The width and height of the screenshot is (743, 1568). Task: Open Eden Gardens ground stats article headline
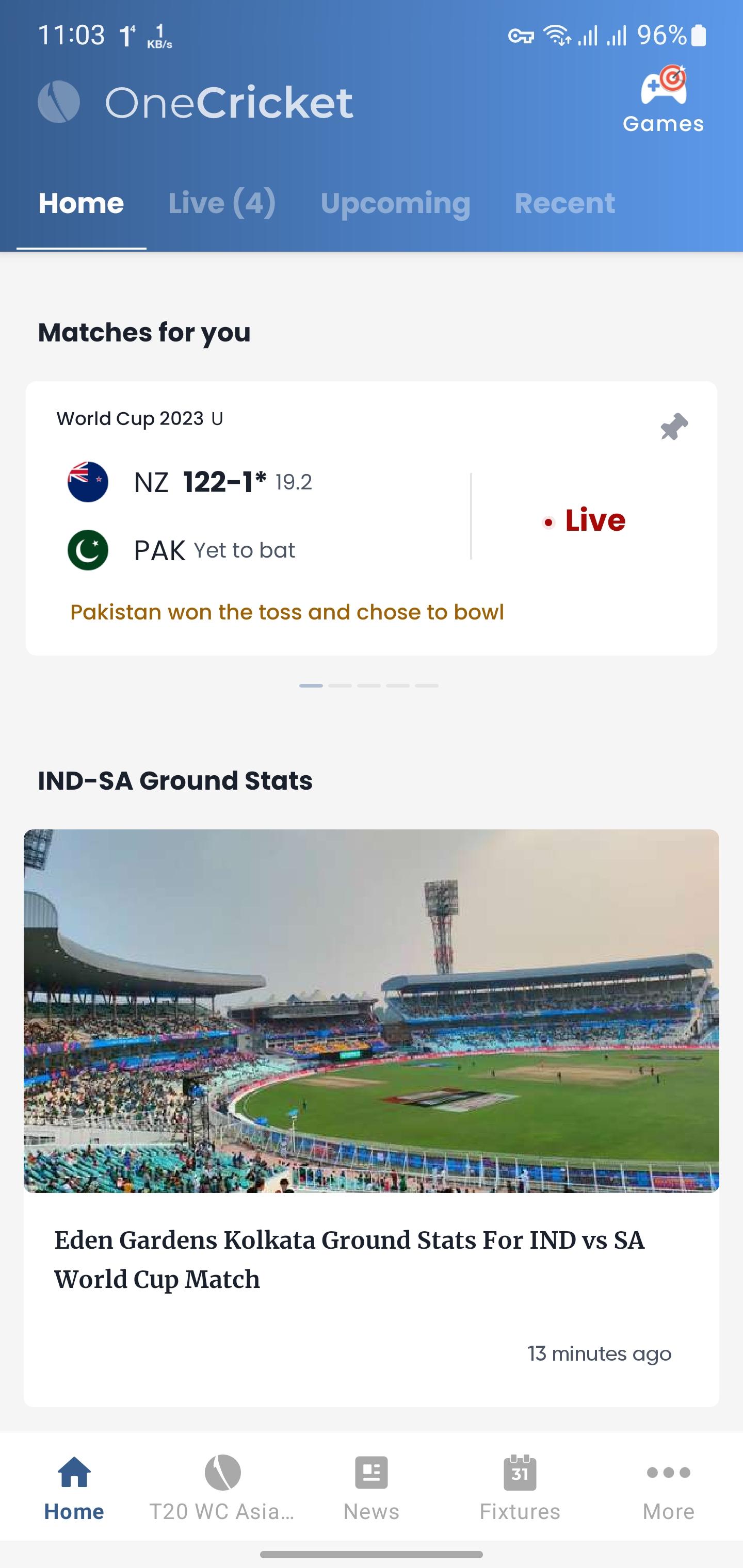pyautogui.click(x=350, y=1260)
